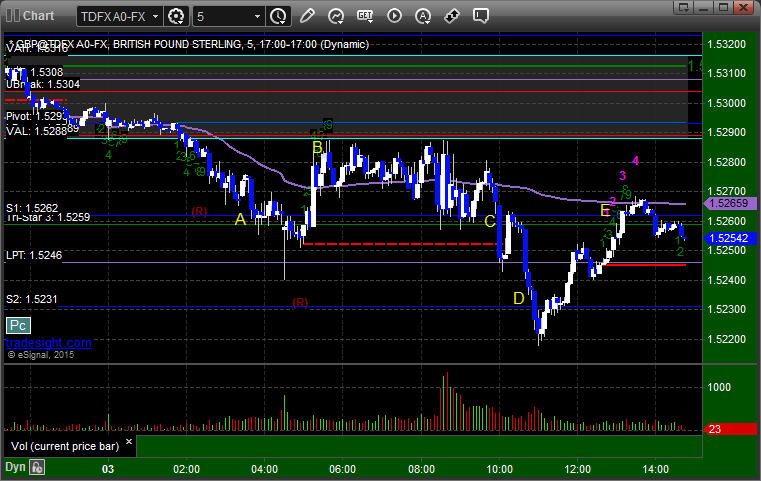Select the Vol (current price bar) tab
The width and height of the screenshot is (761, 481).
[65, 446]
